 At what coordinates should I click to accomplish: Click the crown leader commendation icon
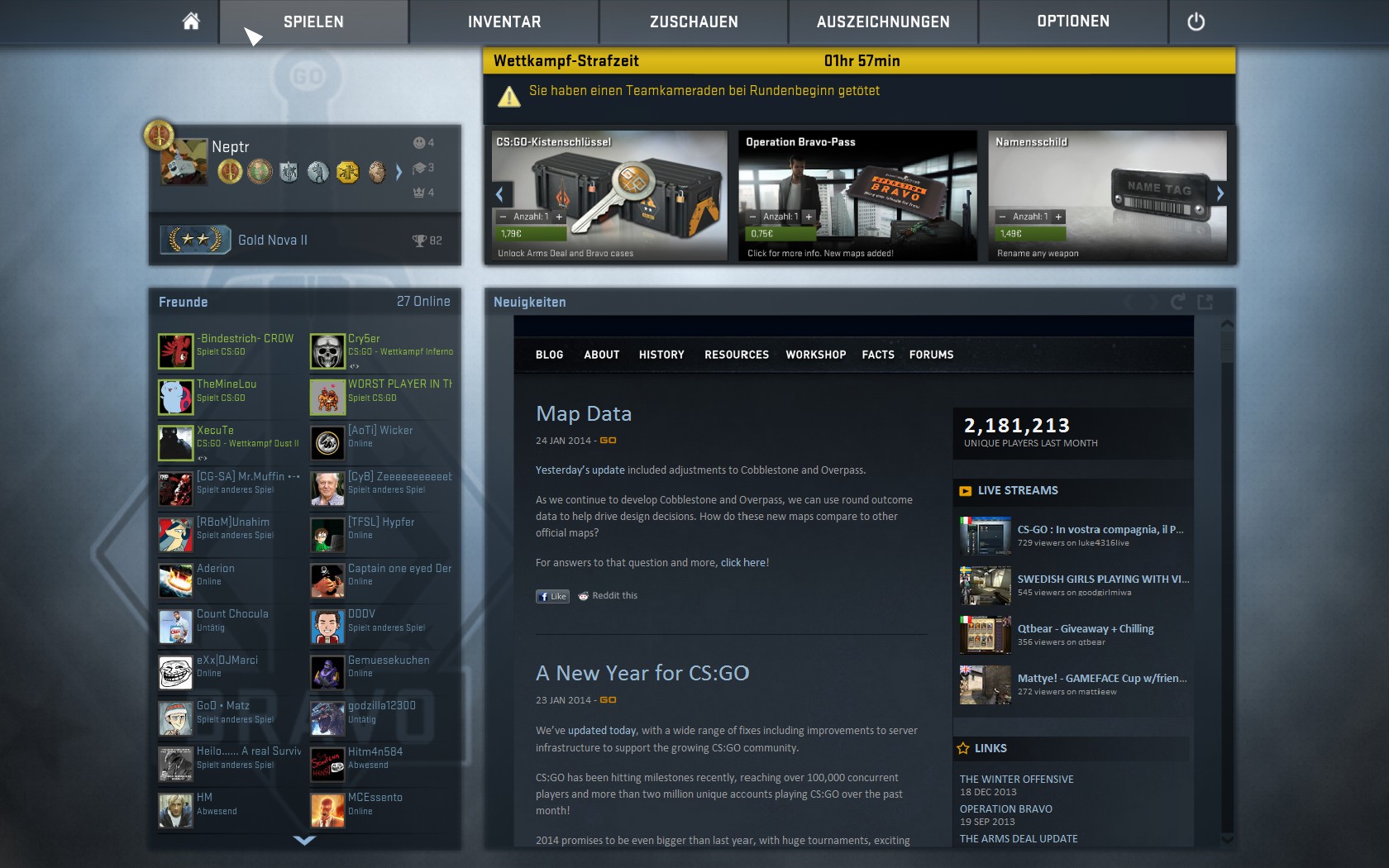coord(419,193)
